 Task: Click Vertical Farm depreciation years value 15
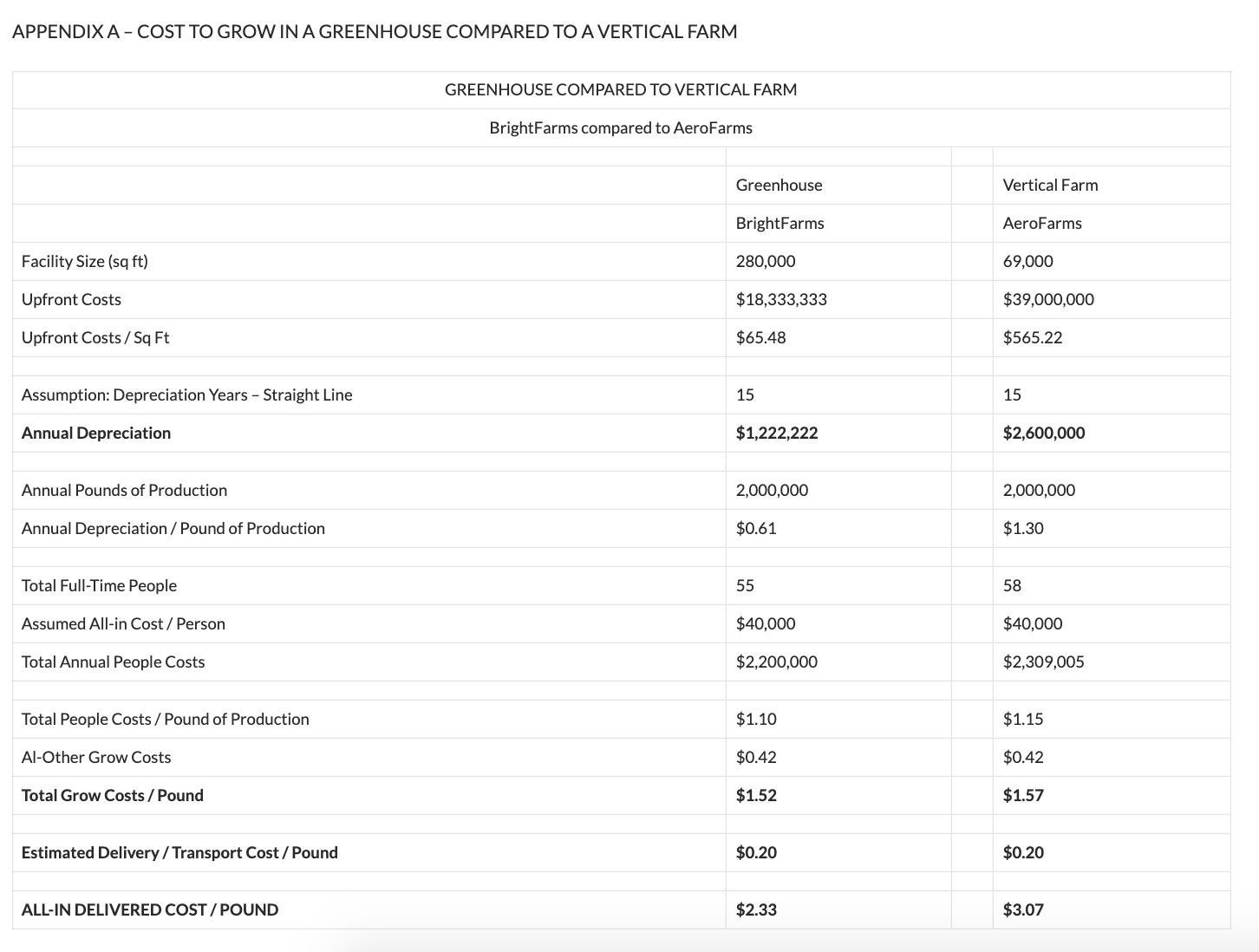[x=1012, y=394]
